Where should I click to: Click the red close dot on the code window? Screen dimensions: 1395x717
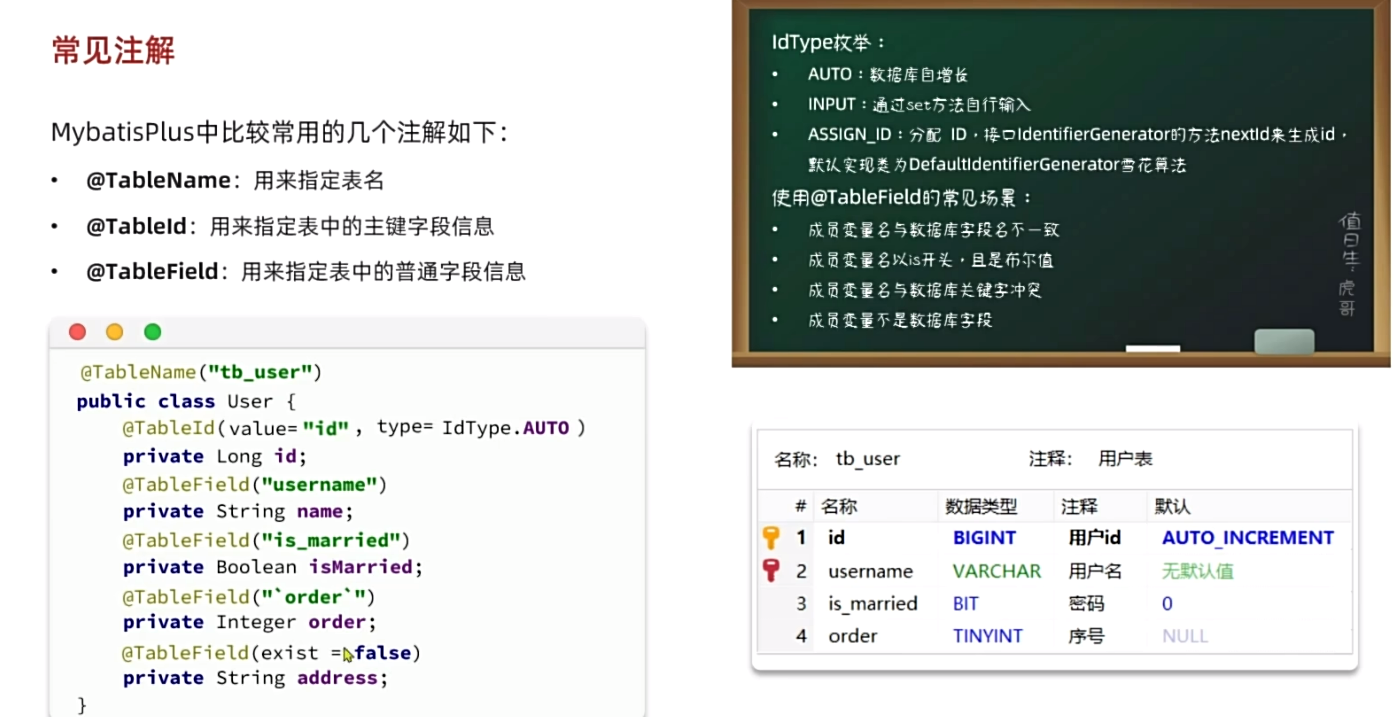pos(77,332)
